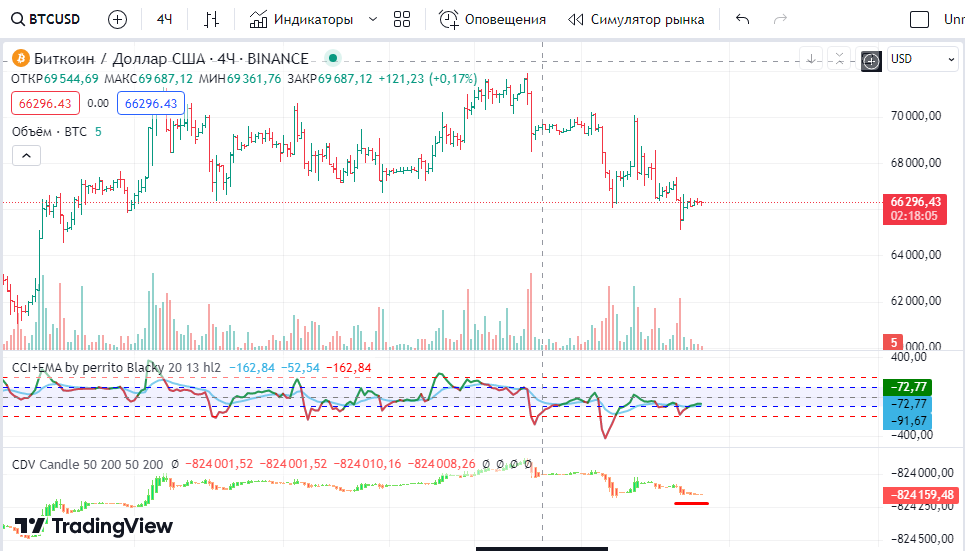The height and width of the screenshot is (551, 965).
Task: Open the Индикаторы indicators dialog
Action: click(302, 20)
